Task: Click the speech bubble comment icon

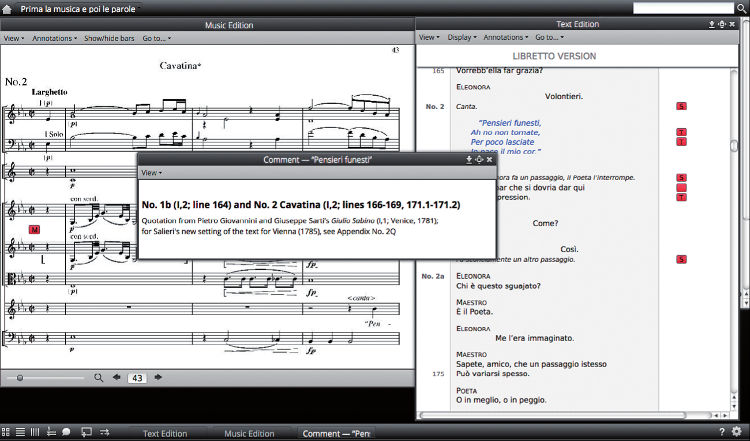Action: tap(66, 432)
